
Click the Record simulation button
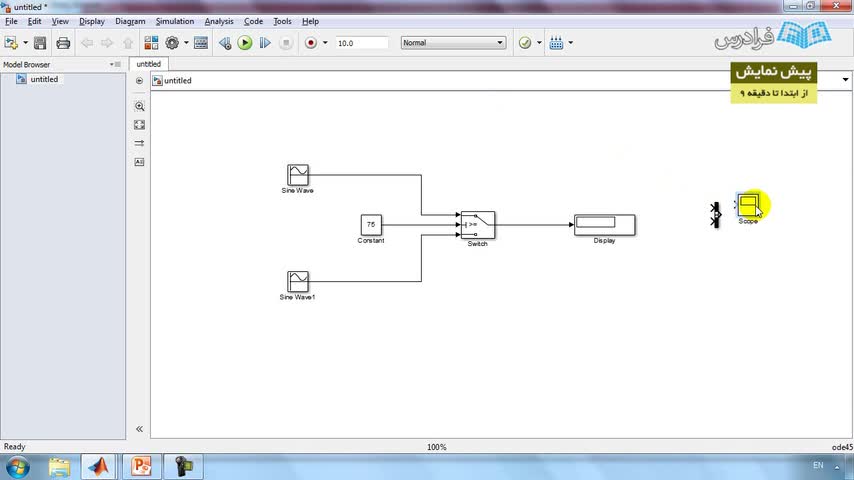311,42
